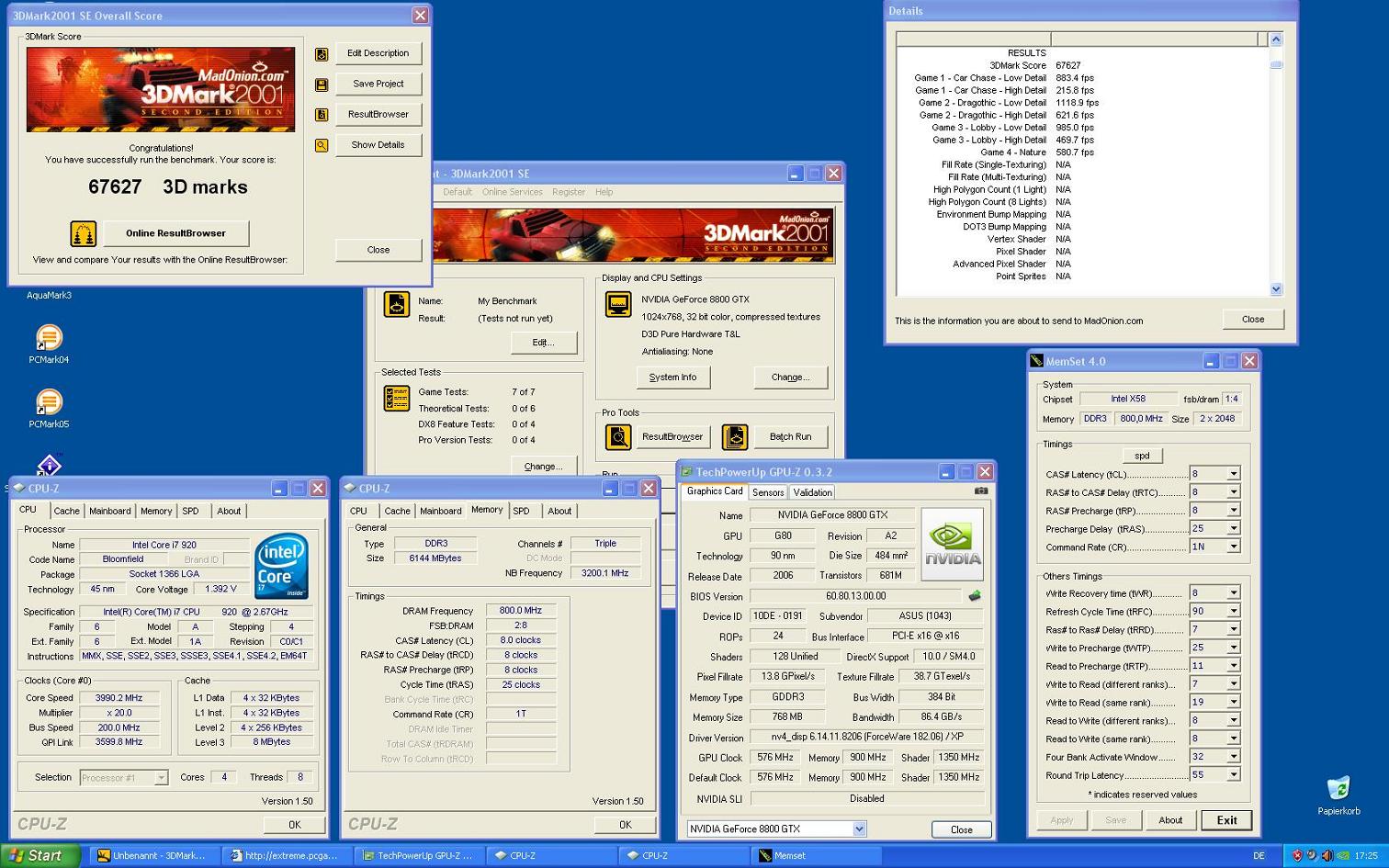The image size is (1389, 868).
Task: Click the Show Details button
Action: pos(378,145)
